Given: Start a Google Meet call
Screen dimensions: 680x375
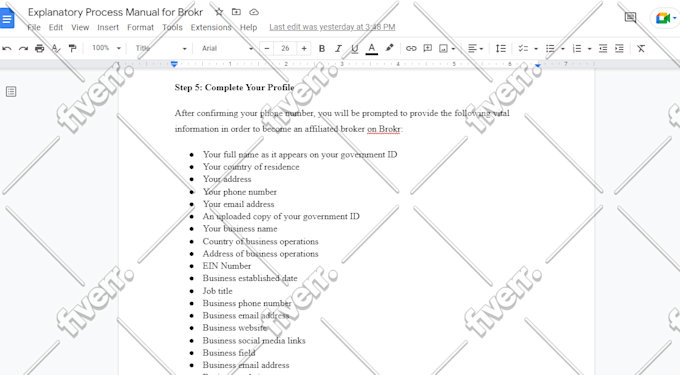Looking at the screenshot, I should point(664,18).
